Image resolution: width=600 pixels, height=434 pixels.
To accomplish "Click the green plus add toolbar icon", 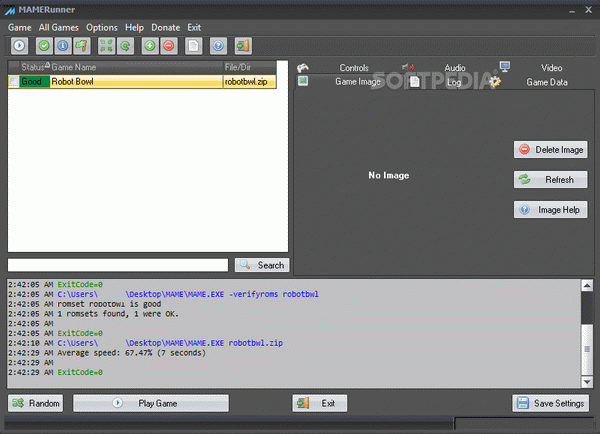I will (x=150, y=46).
